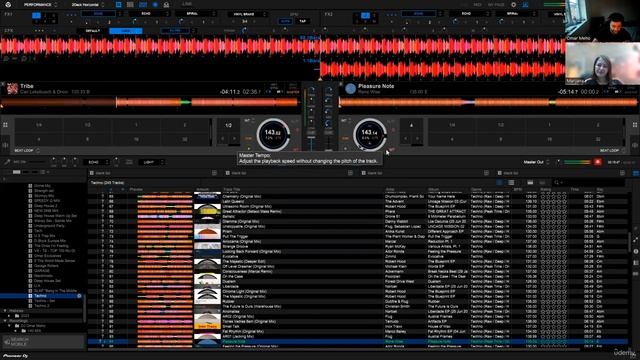Click deck 1 loop double arrow
Image resolution: width=640 pixels, height=360 pixels.
[x=234, y=139]
